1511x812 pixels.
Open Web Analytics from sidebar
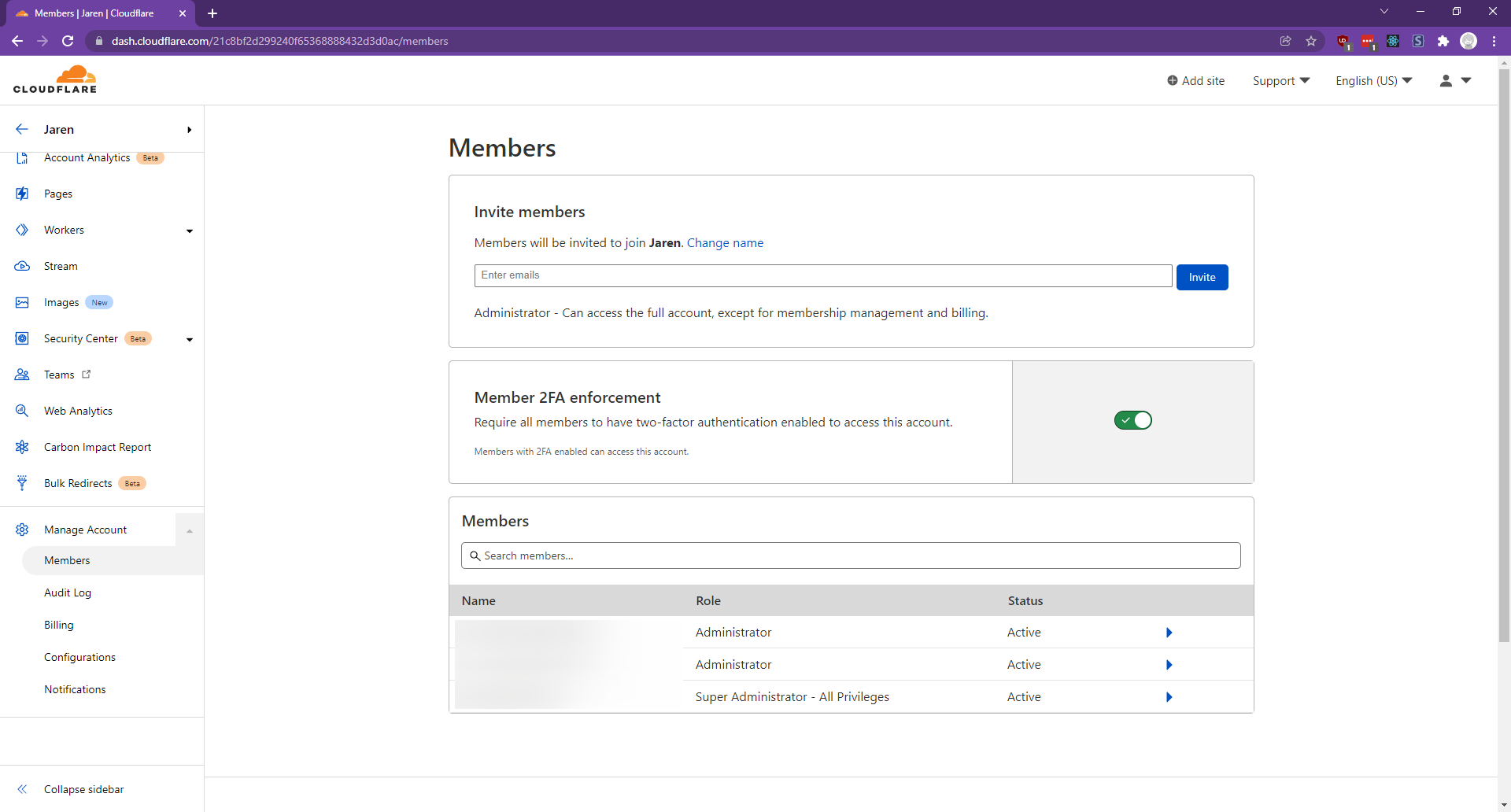79,410
